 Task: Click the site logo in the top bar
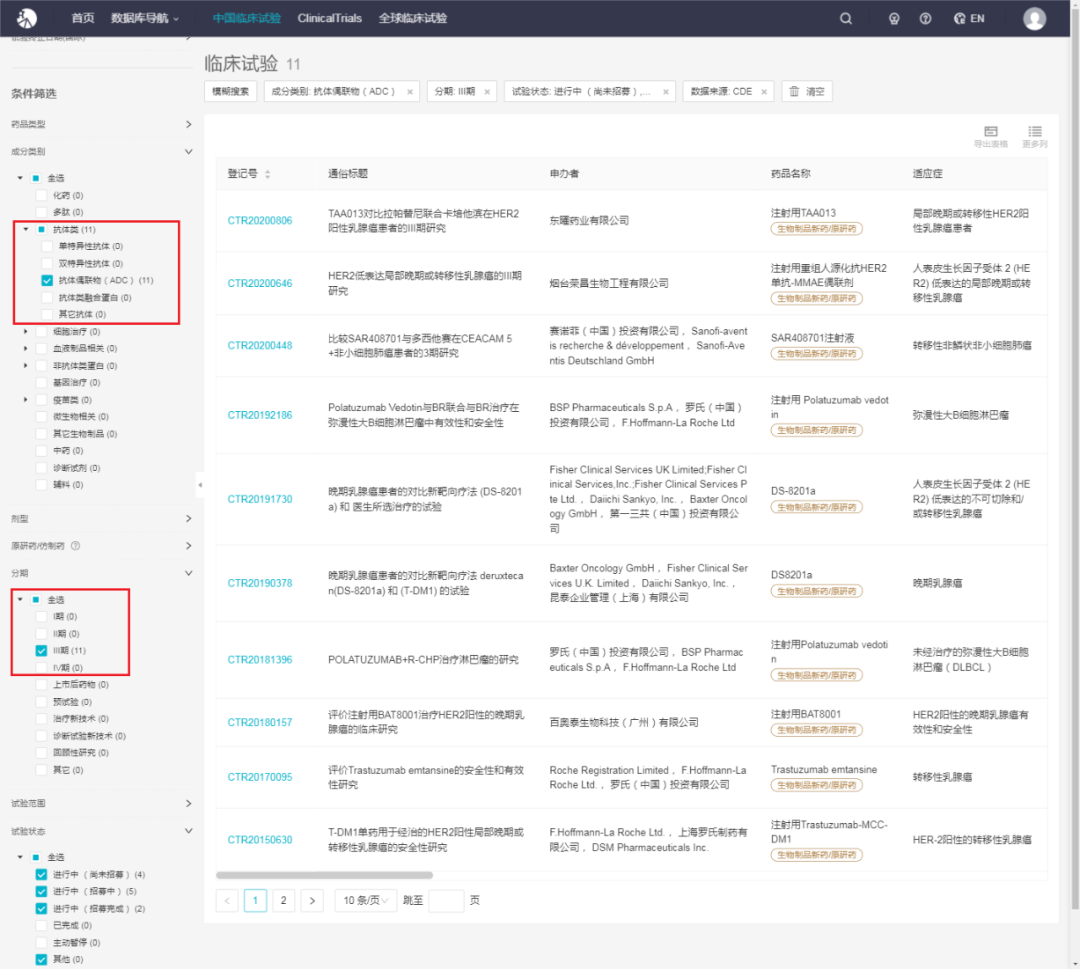coord(27,19)
